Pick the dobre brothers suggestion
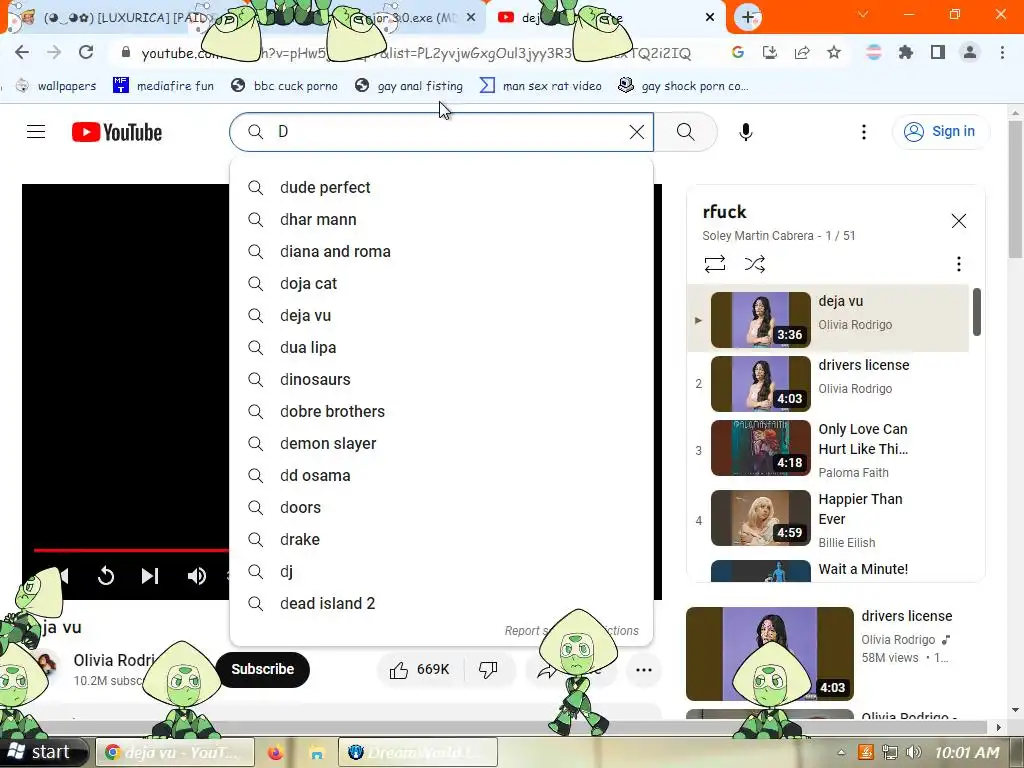The image size is (1024, 768). tap(441, 411)
